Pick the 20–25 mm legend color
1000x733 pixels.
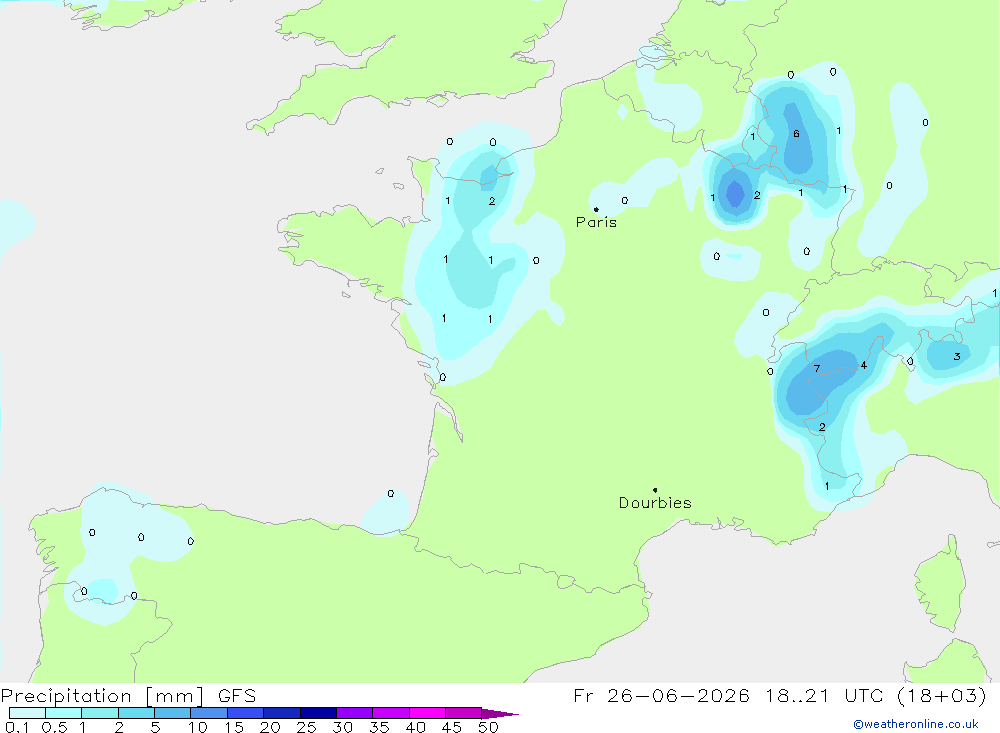282,713
